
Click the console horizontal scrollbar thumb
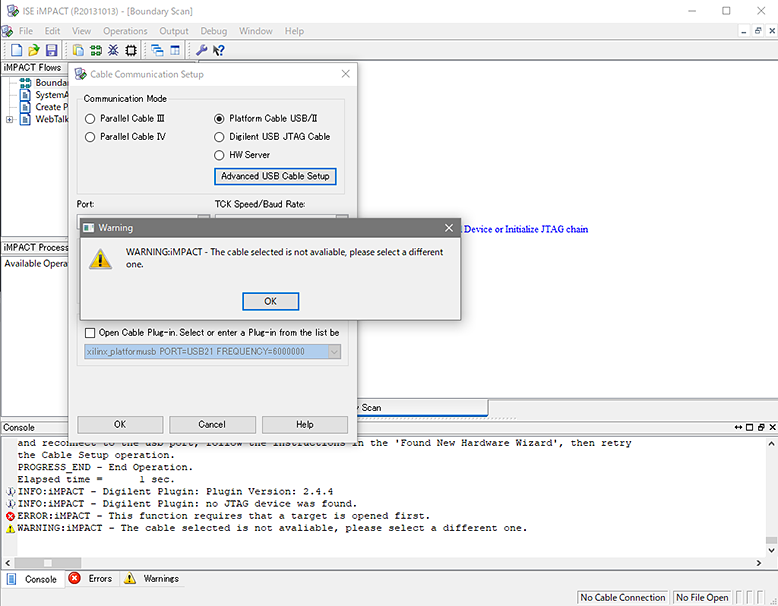point(48,563)
